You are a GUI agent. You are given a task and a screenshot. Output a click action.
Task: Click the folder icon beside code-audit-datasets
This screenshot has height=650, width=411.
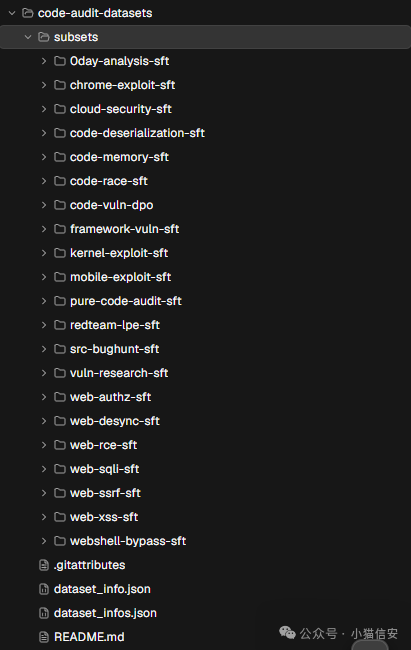(28, 13)
